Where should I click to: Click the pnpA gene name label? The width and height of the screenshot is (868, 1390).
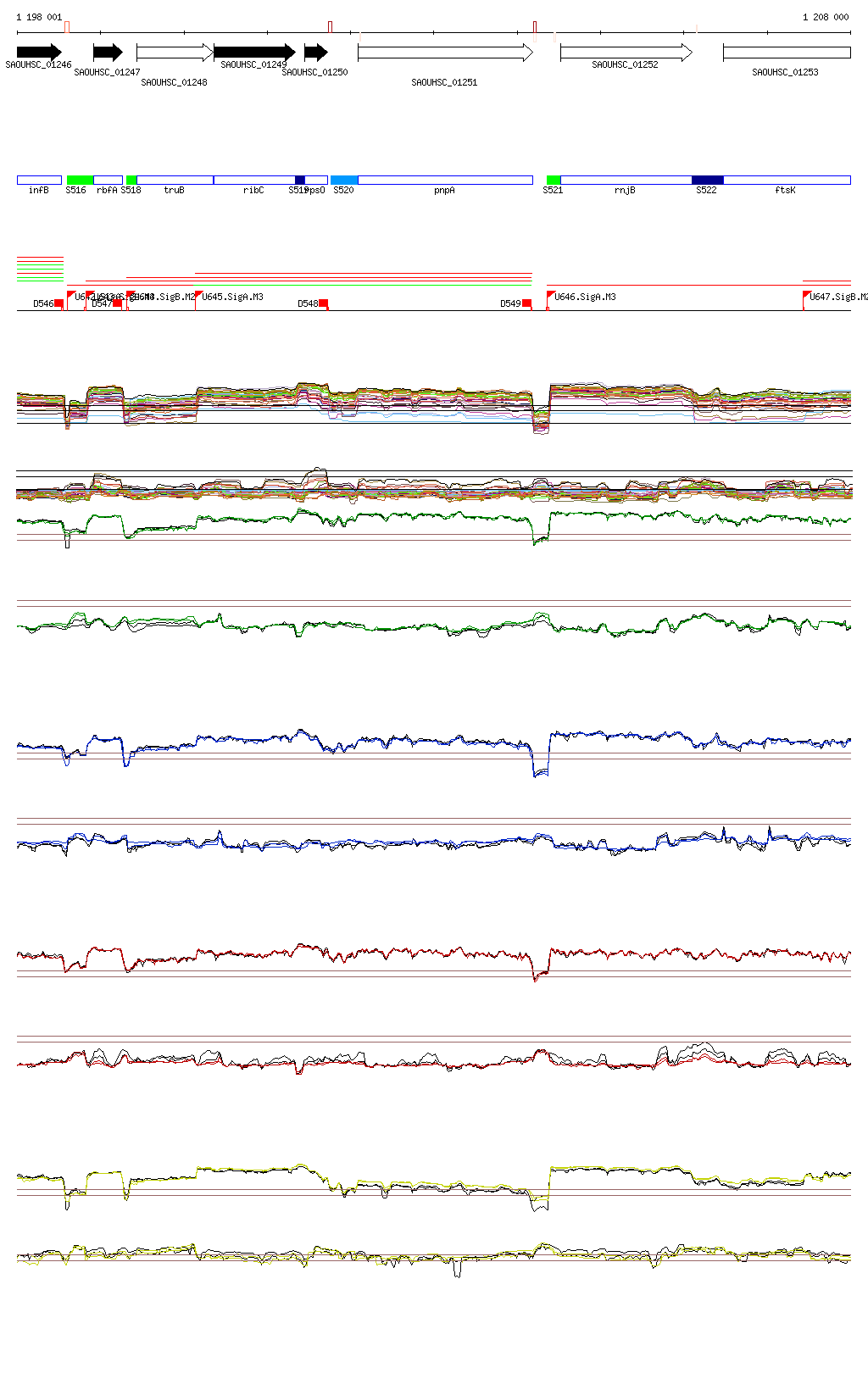tap(444, 190)
